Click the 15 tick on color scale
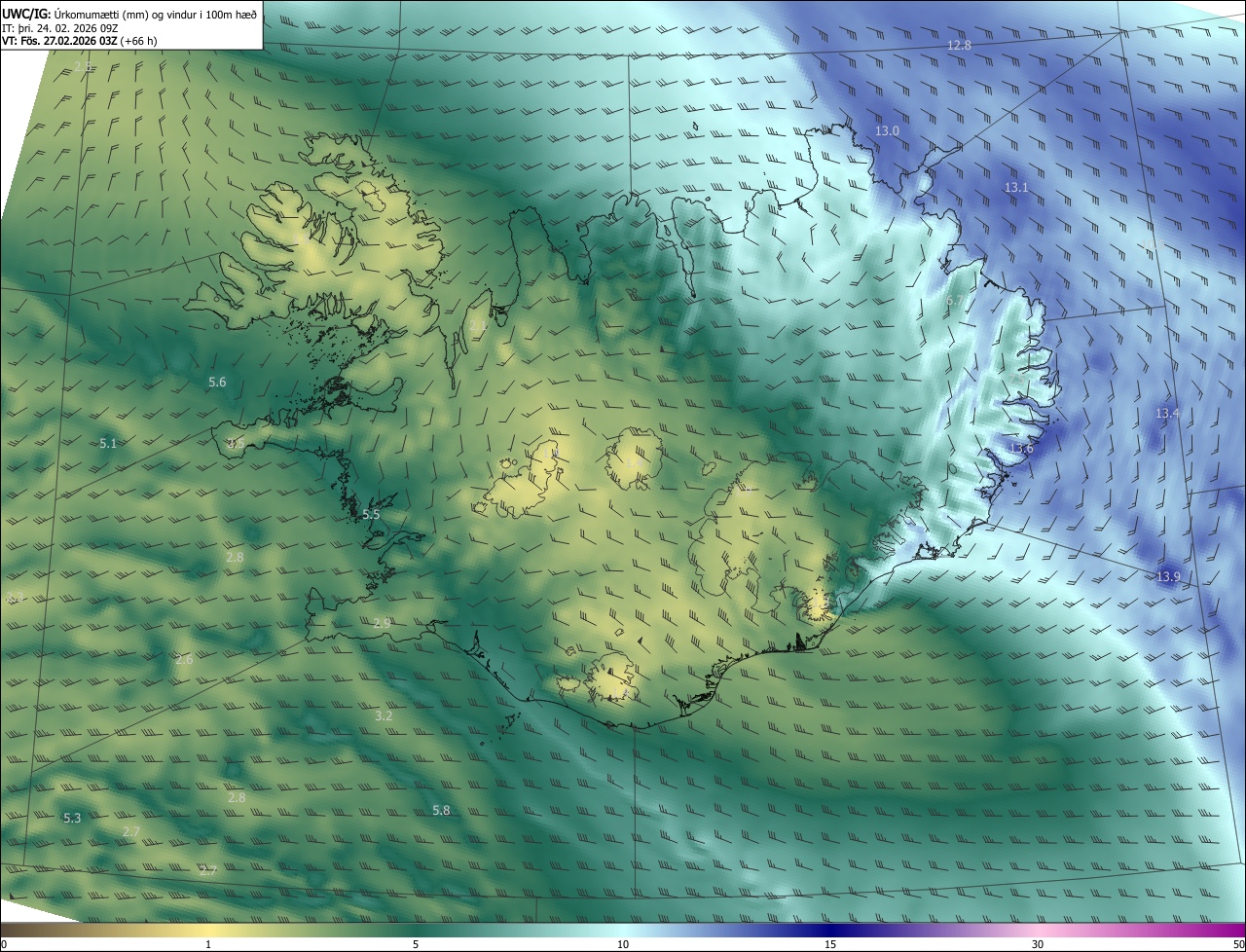1246x952 pixels. (x=830, y=944)
